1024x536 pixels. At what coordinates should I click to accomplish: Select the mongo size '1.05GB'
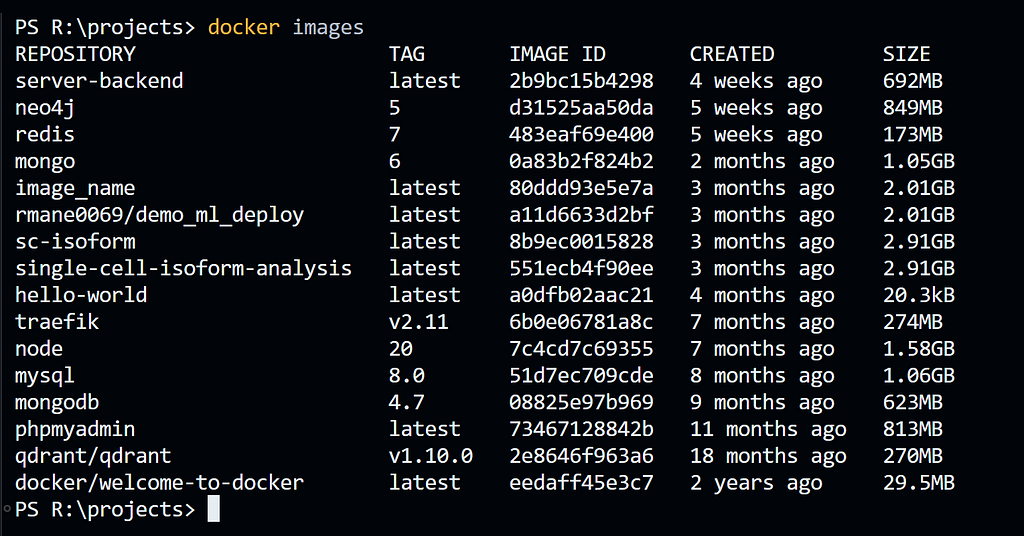point(919,161)
